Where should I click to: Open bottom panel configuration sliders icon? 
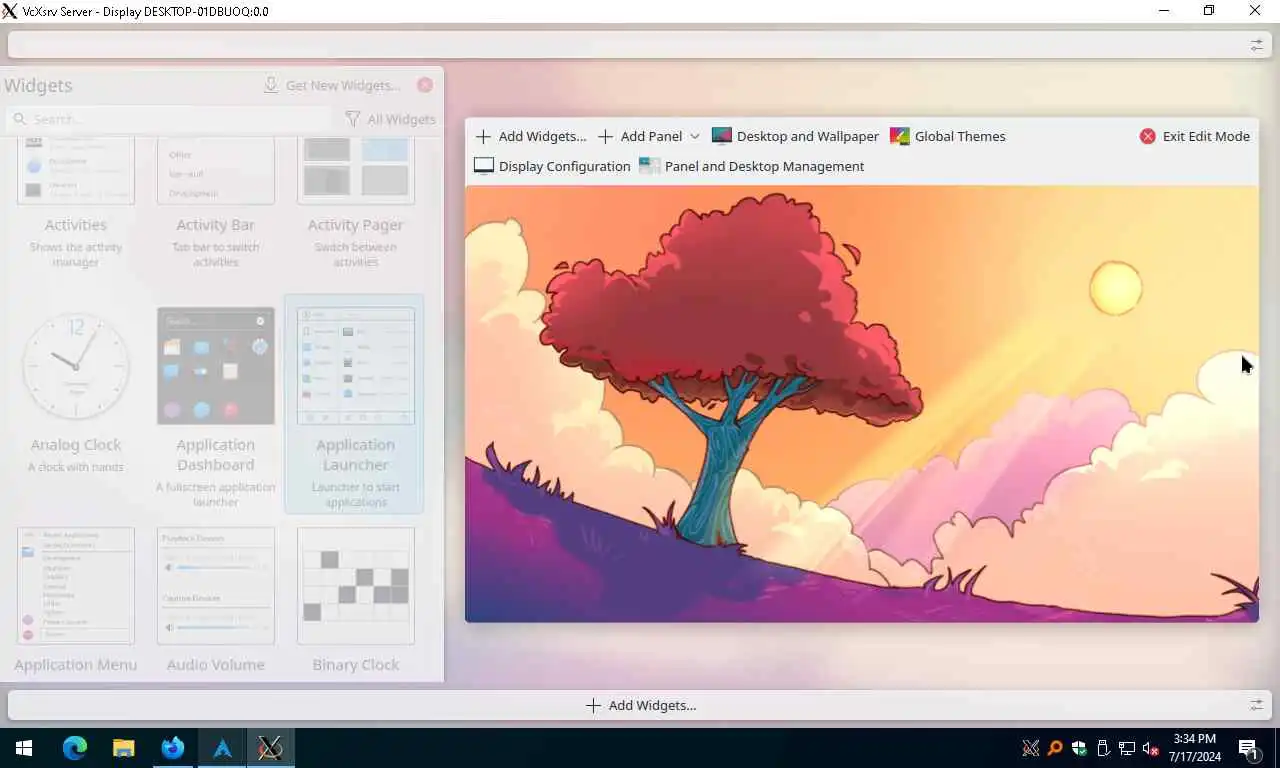pos(1257,705)
